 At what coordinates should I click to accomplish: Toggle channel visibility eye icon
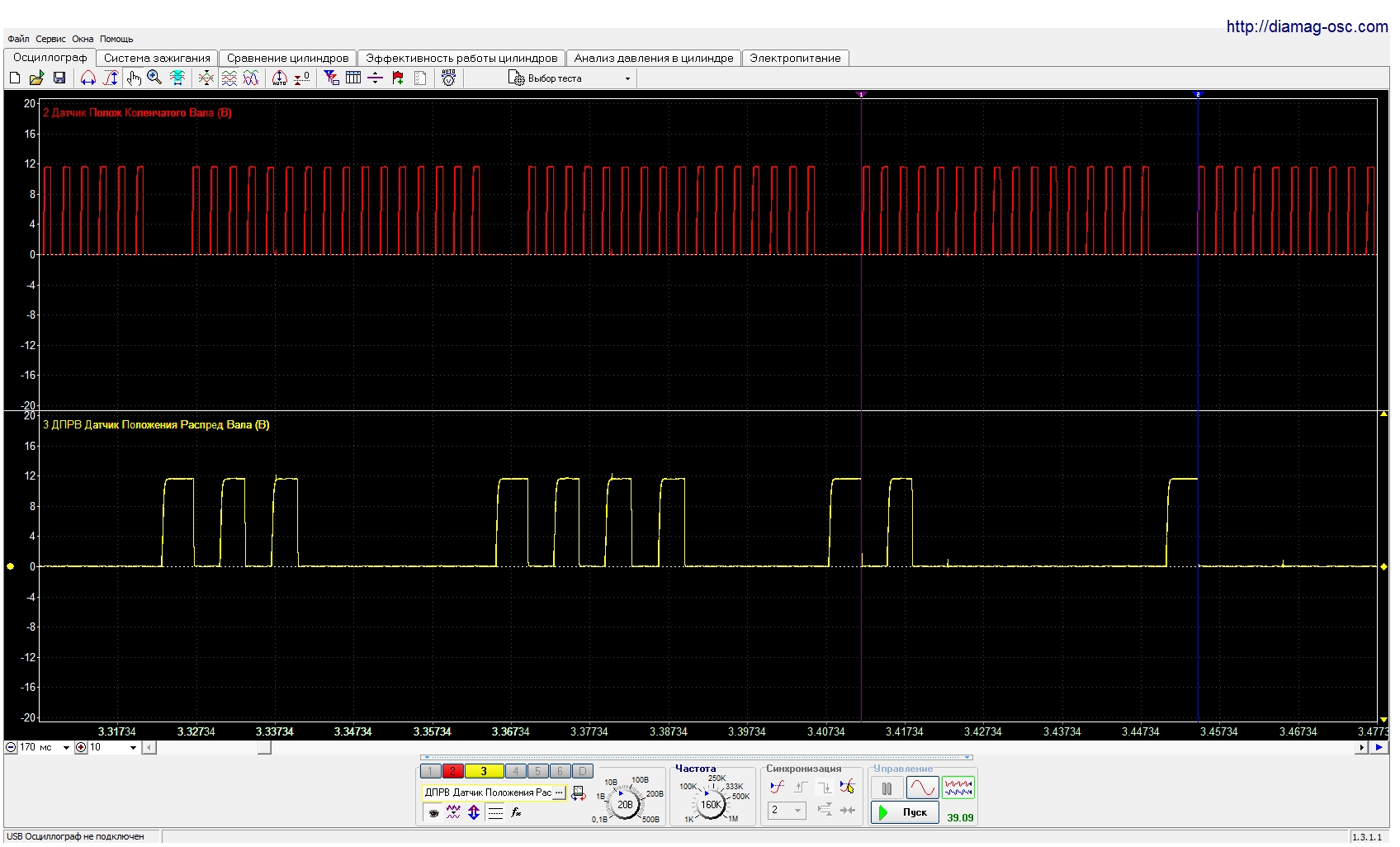point(433,812)
